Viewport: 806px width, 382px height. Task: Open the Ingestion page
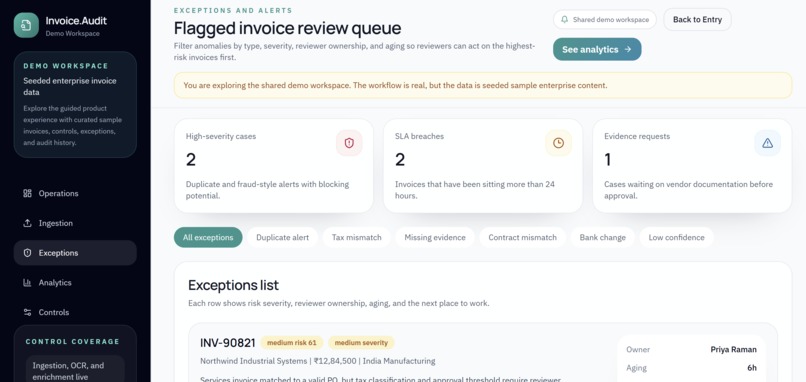(x=75, y=223)
